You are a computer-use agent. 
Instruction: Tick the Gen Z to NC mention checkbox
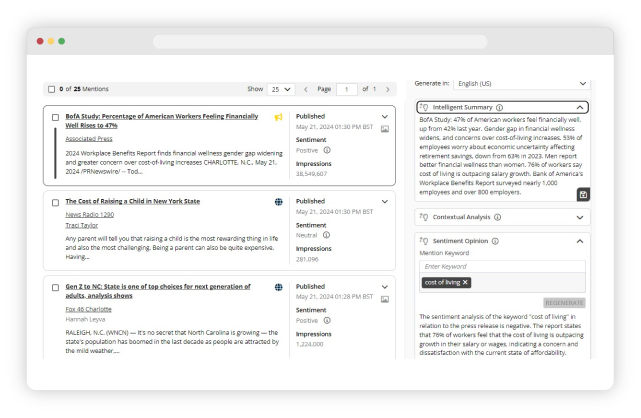coord(56,286)
